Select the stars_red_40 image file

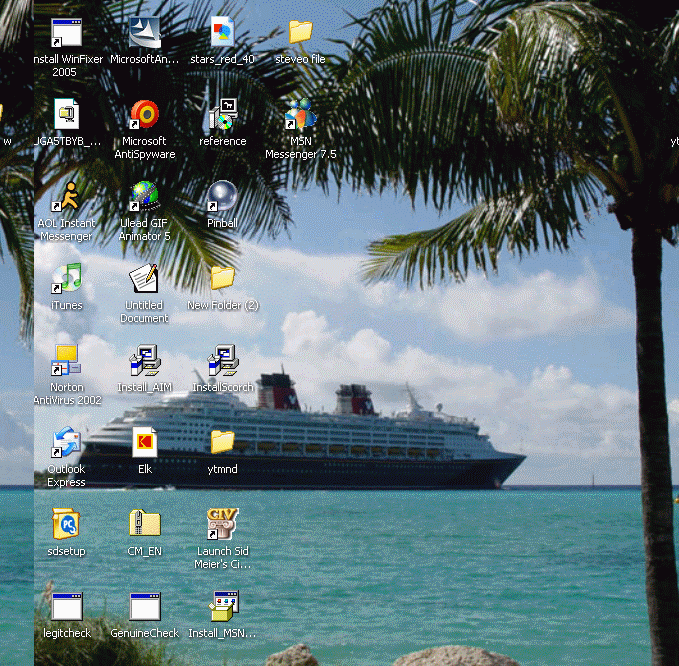[x=223, y=32]
